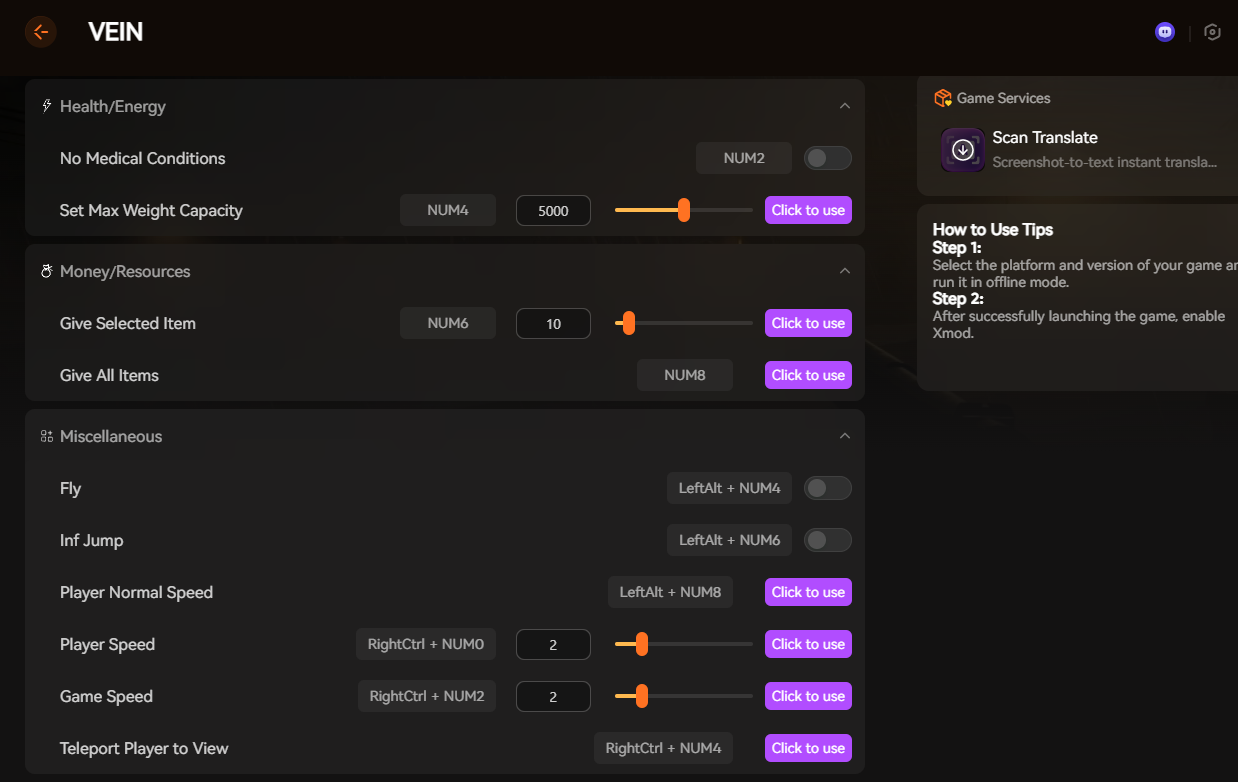
Task: Collapse the Money/Resources section chevron
Action: click(844, 271)
